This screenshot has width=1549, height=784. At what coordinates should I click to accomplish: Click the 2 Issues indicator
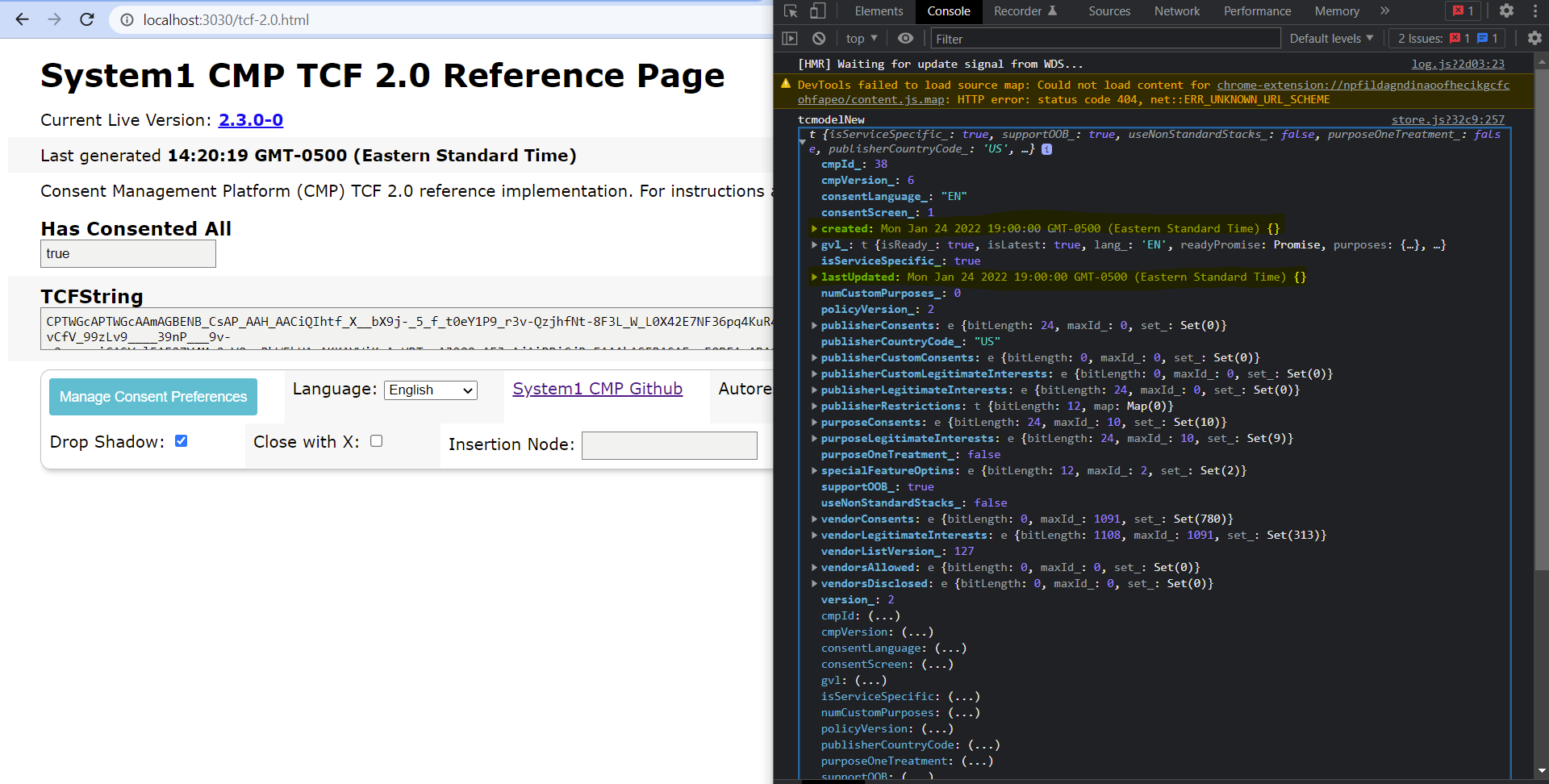1447,38
